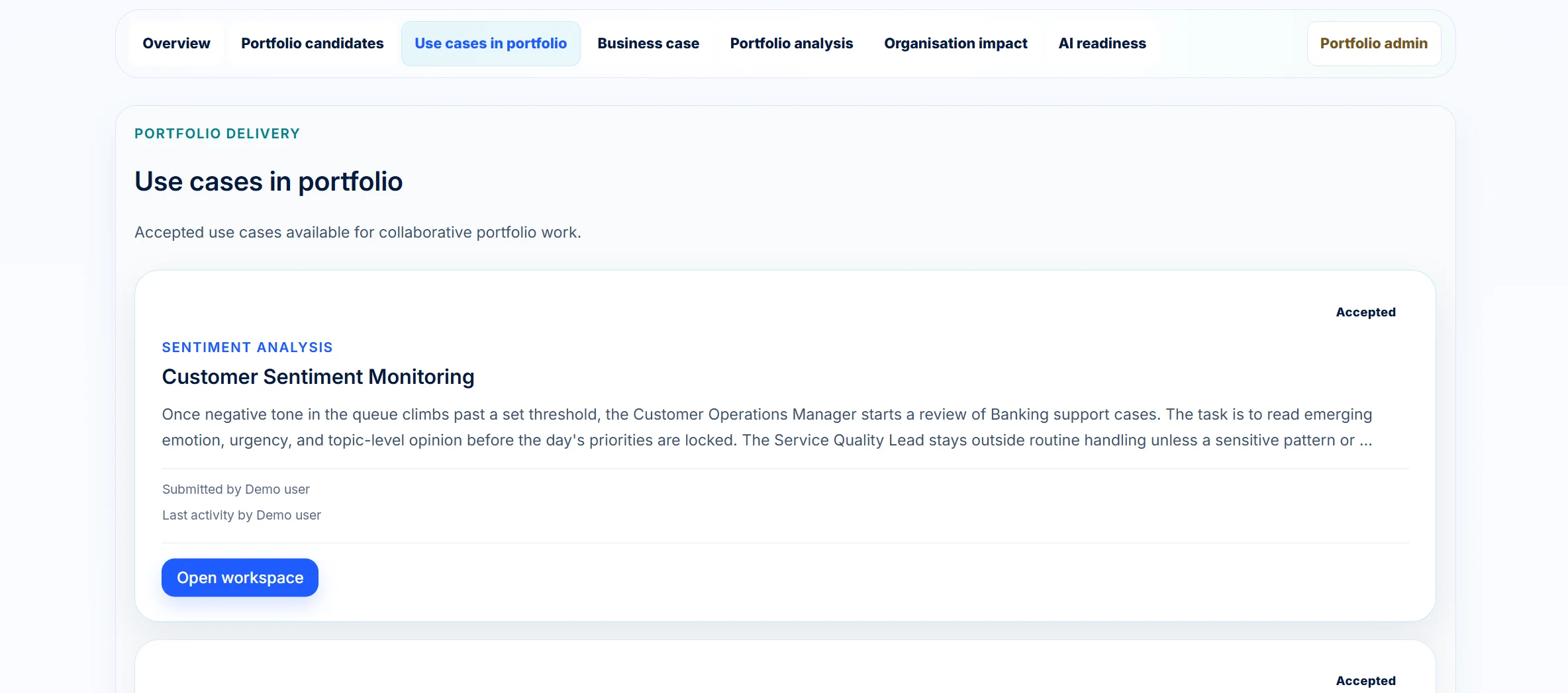
Task: Open the Portfolio candidates tab
Action: coord(312,44)
